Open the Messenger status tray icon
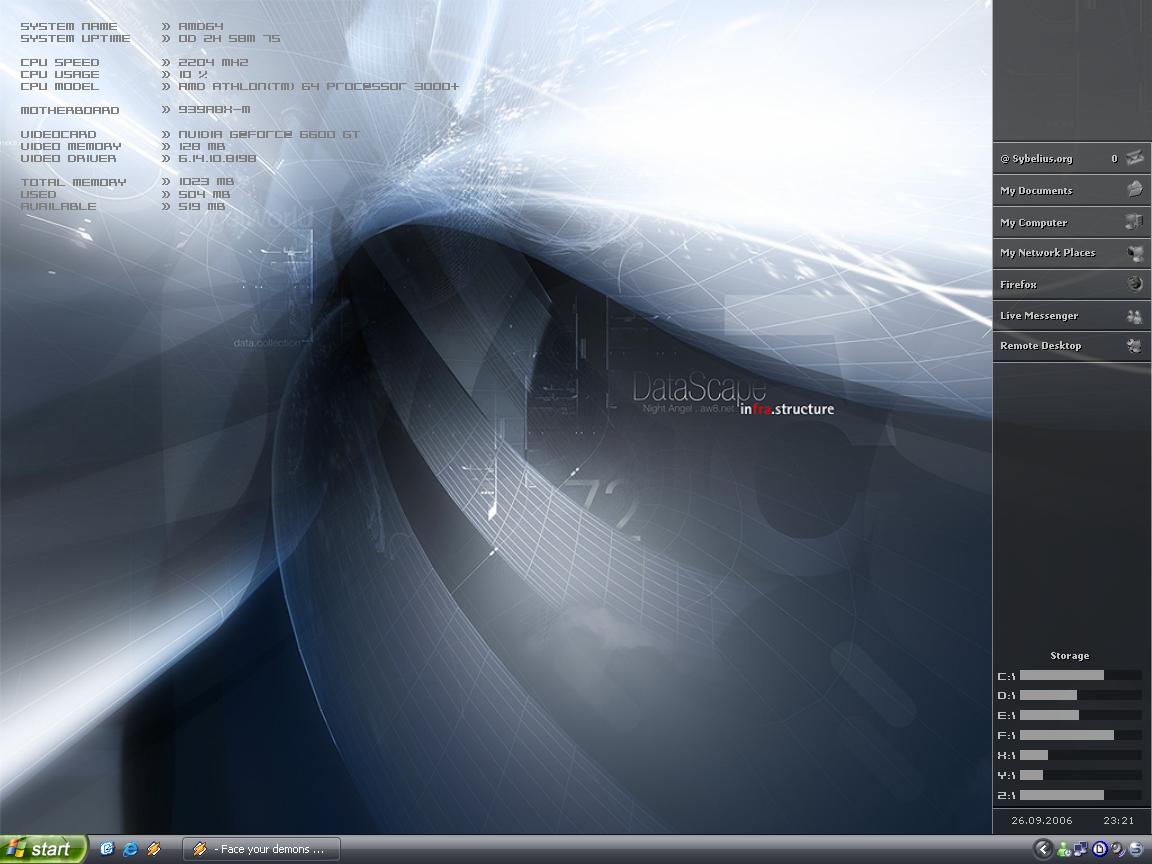The width and height of the screenshot is (1152, 864). 1064,849
